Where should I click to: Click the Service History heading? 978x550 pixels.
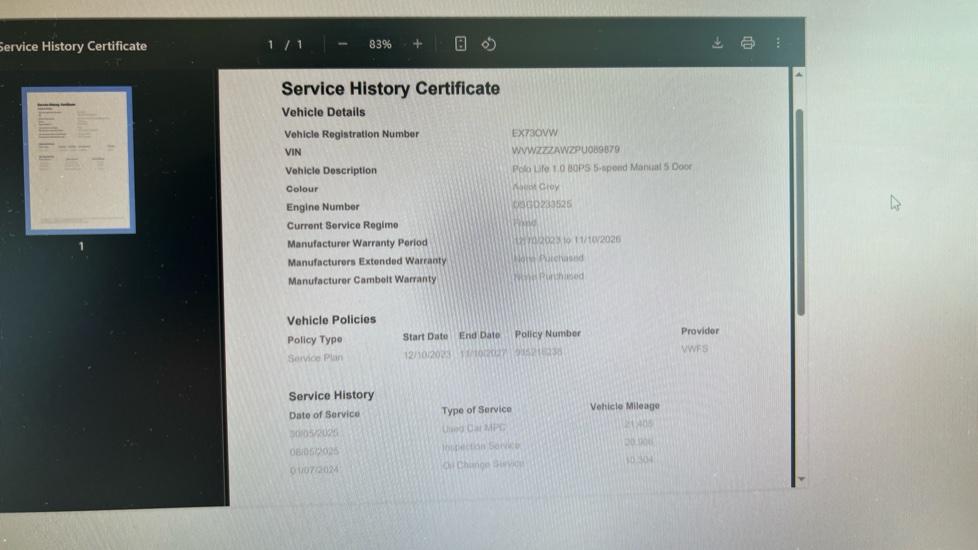331,395
